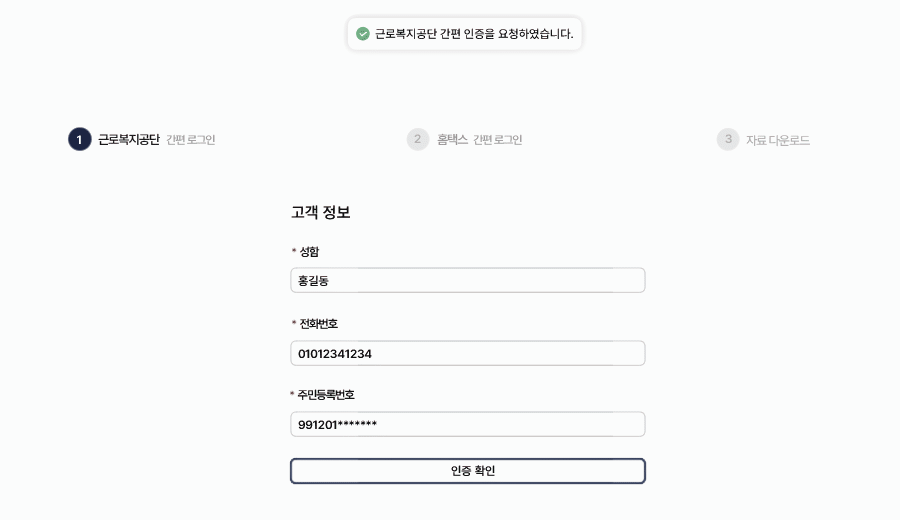
Task: Click the required asterisk beside 전화번호
Action: coord(294,323)
